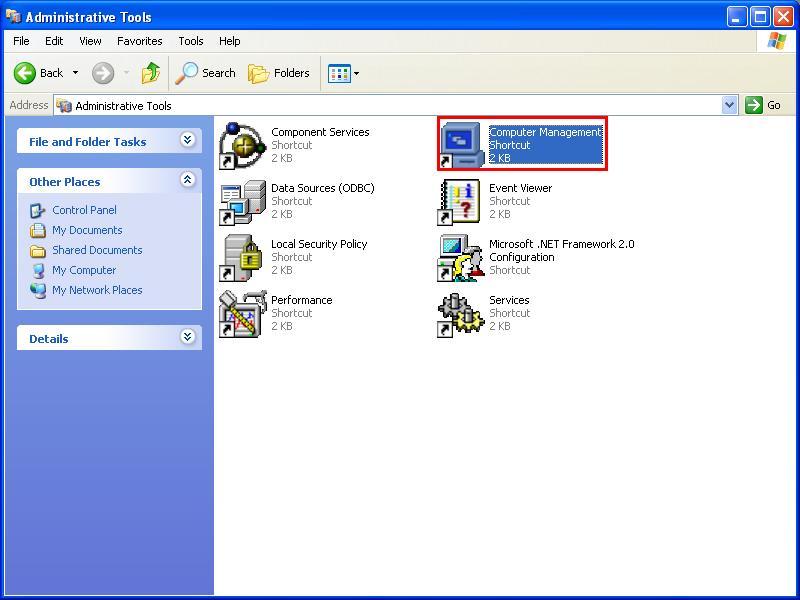The height and width of the screenshot is (600, 800).
Task: Open the Edit menu
Action: coord(54,41)
